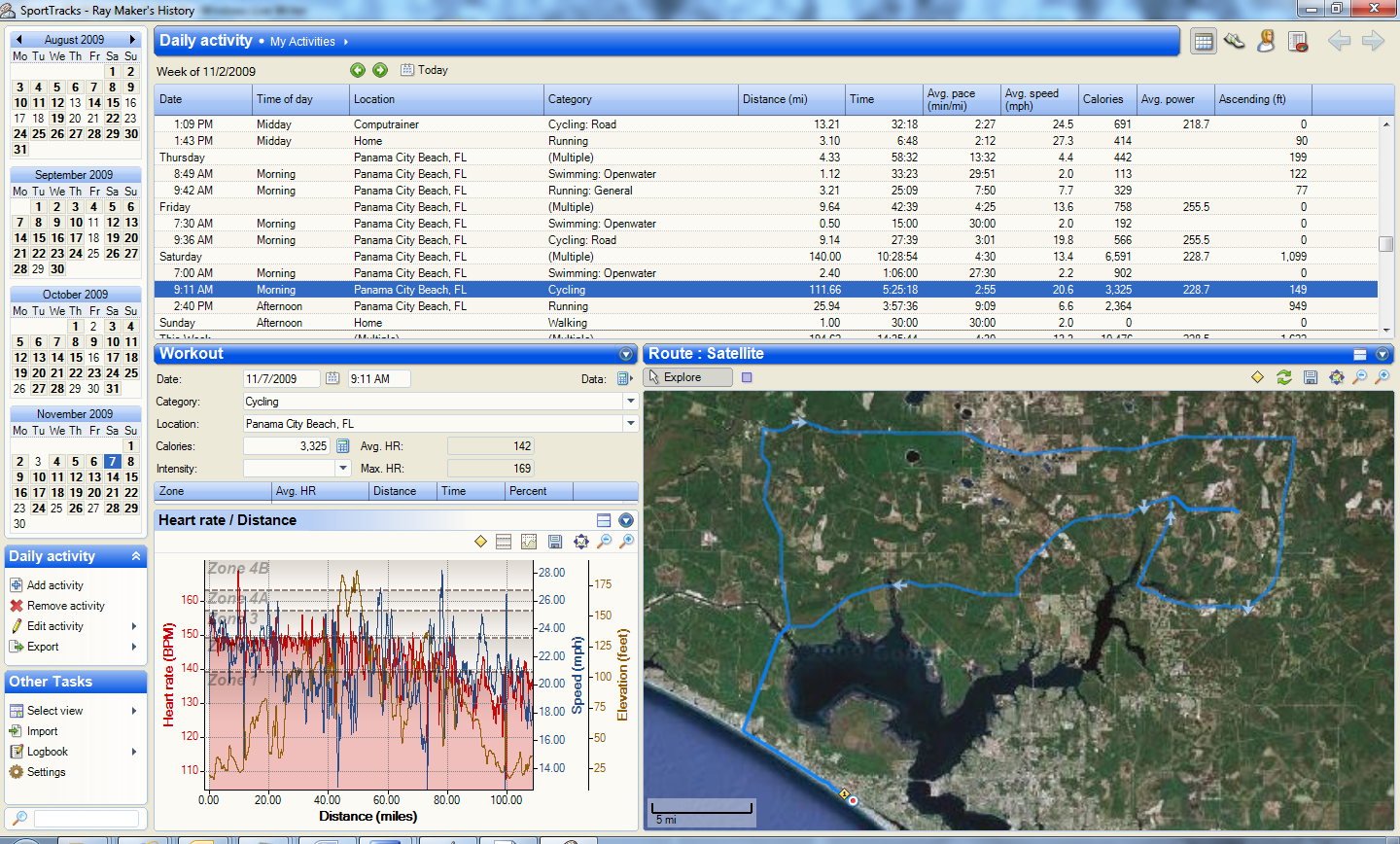Open the date picker beside 11/7/2009
Viewport: 1400px width, 844px height.
(x=332, y=378)
